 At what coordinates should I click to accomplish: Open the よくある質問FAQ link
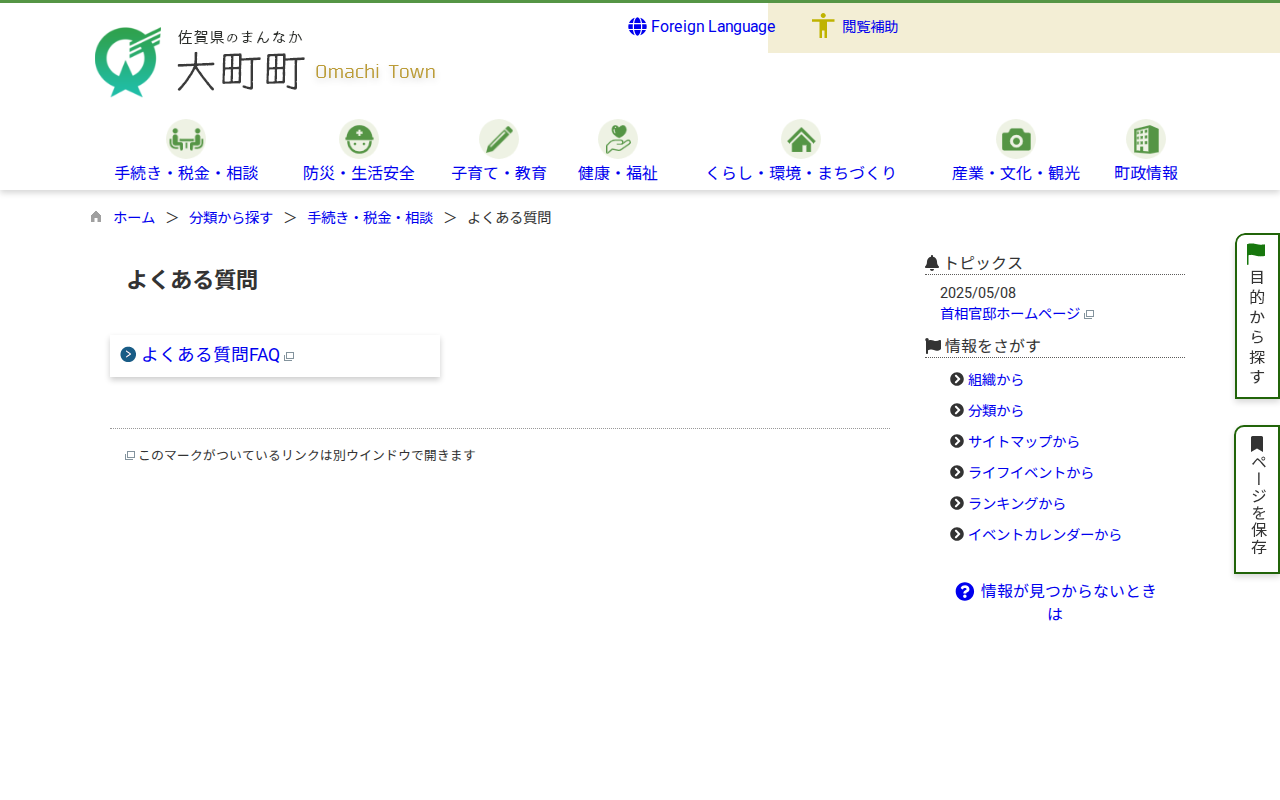[210, 355]
